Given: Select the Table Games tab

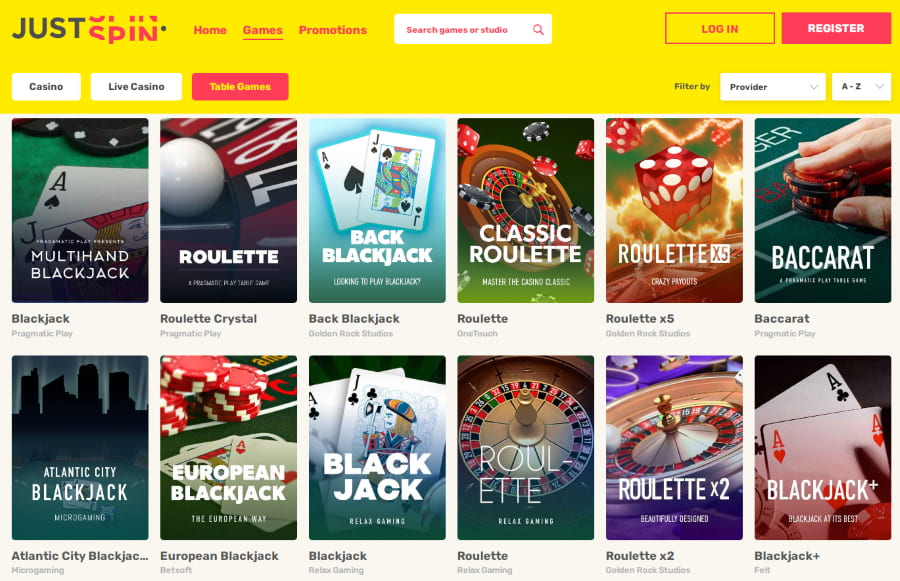Looking at the screenshot, I should 240,87.
